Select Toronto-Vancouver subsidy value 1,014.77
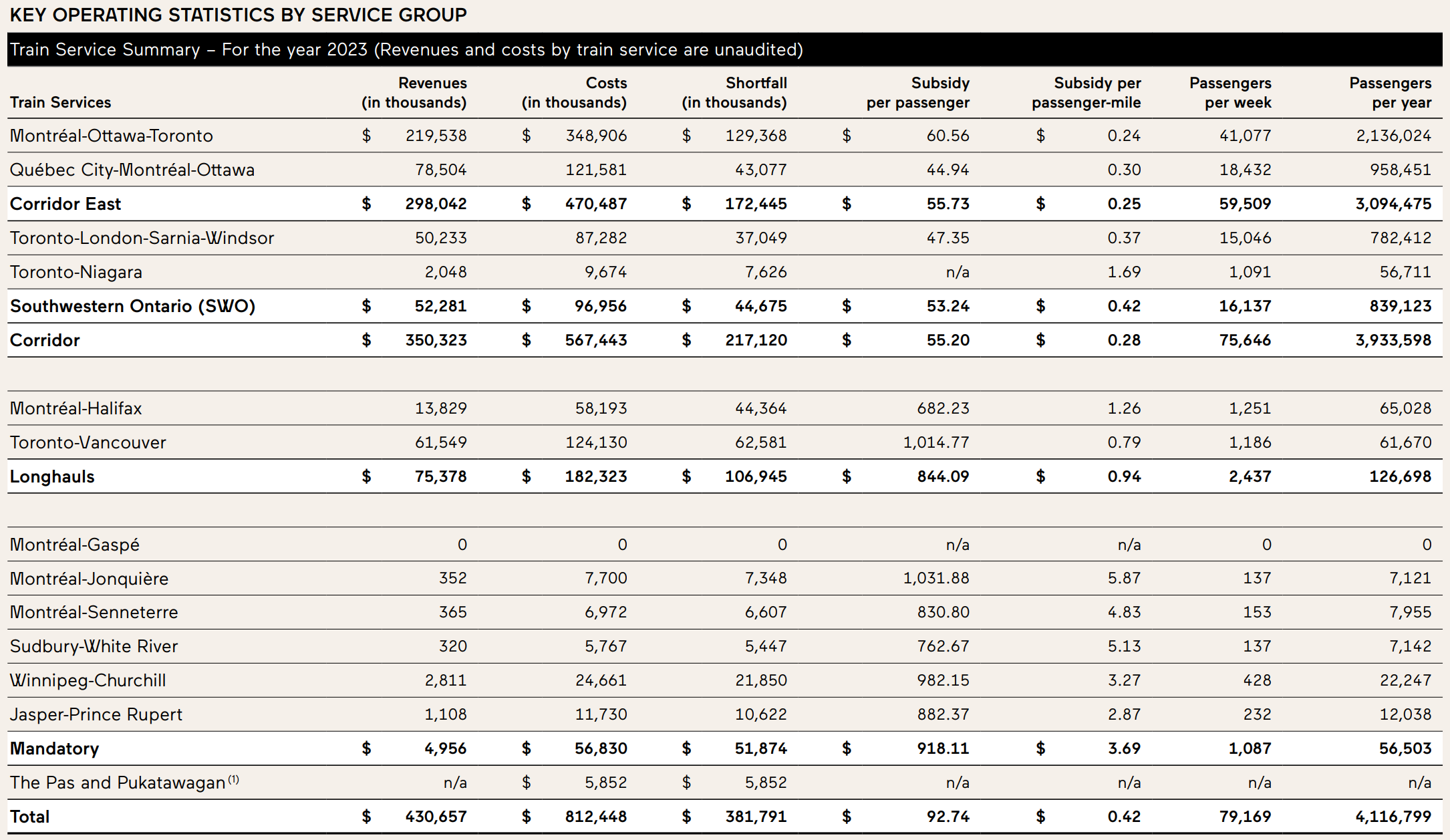 tap(935, 442)
